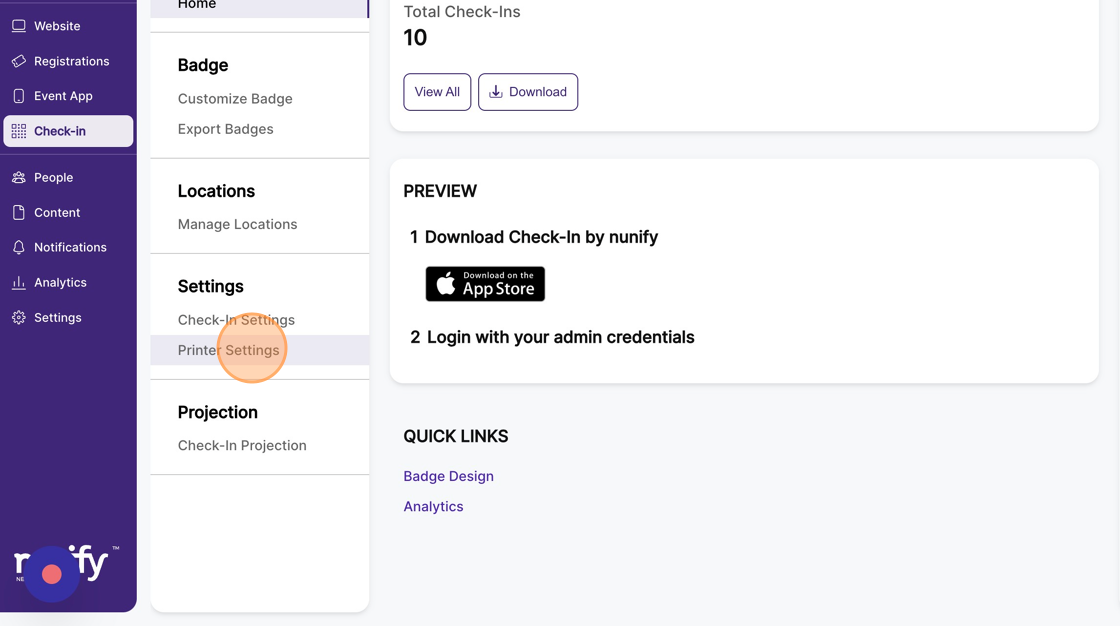This screenshot has height=626, width=1120.
Task: Open the Analytics quick link
Action: [x=433, y=506]
